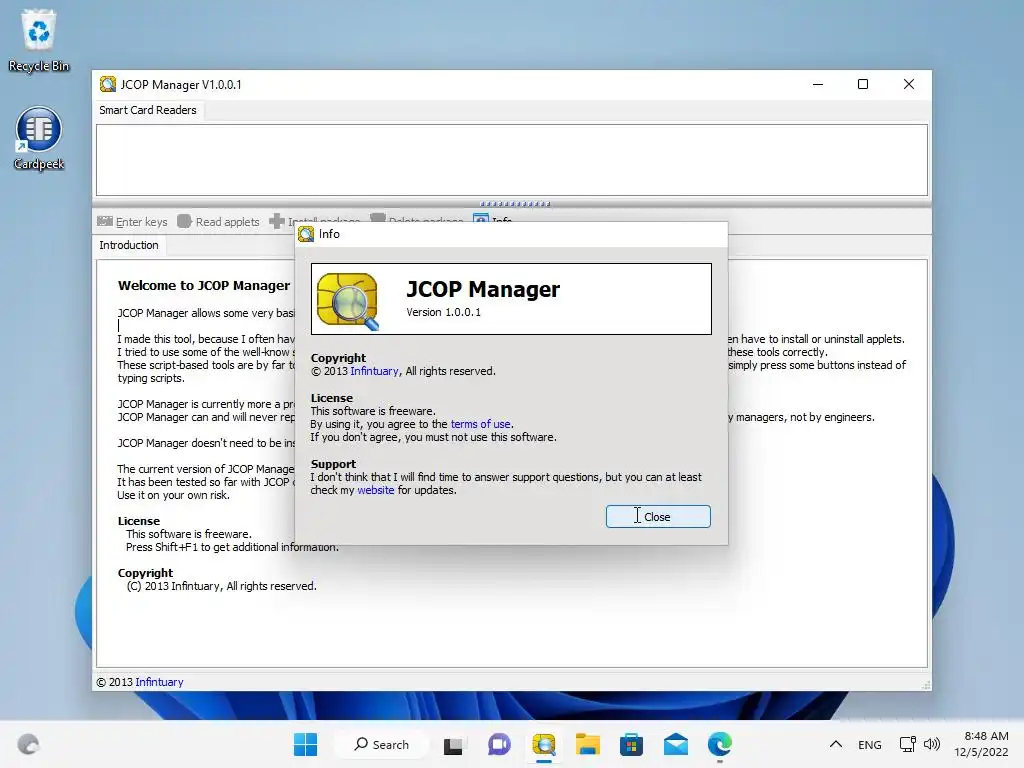This screenshot has width=1024, height=768.
Task: Open Microsoft Edge from the taskbar
Action: pos(720,744)
